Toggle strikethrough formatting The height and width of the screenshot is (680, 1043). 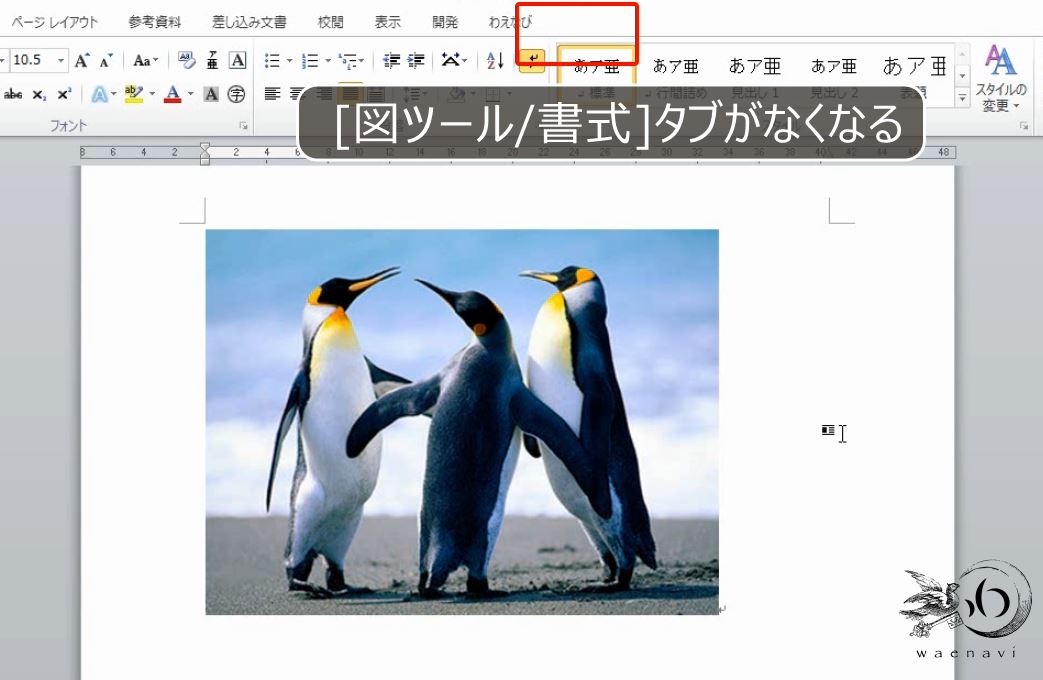[x=13, y=94]
